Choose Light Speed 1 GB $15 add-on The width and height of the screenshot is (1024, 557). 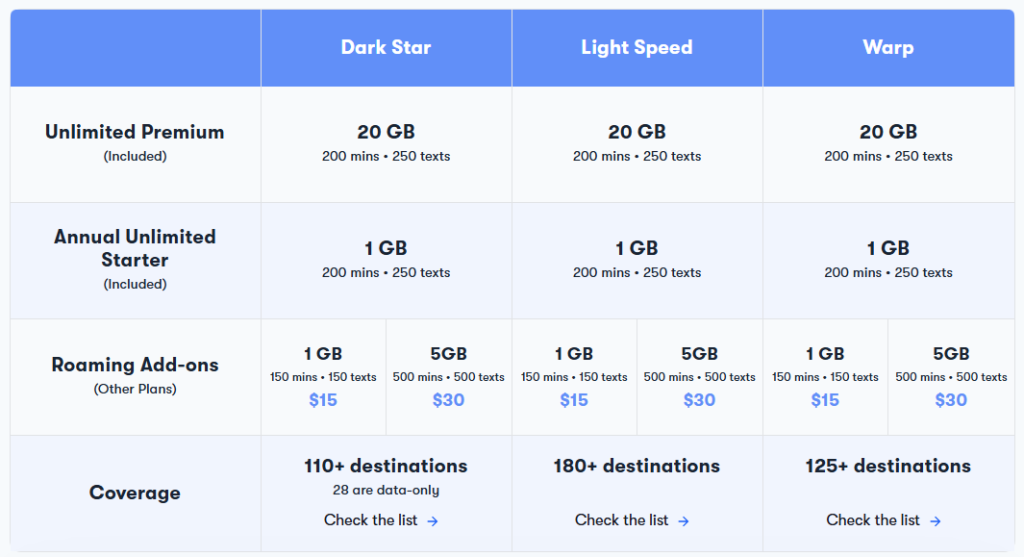click(x=574, y=377)
